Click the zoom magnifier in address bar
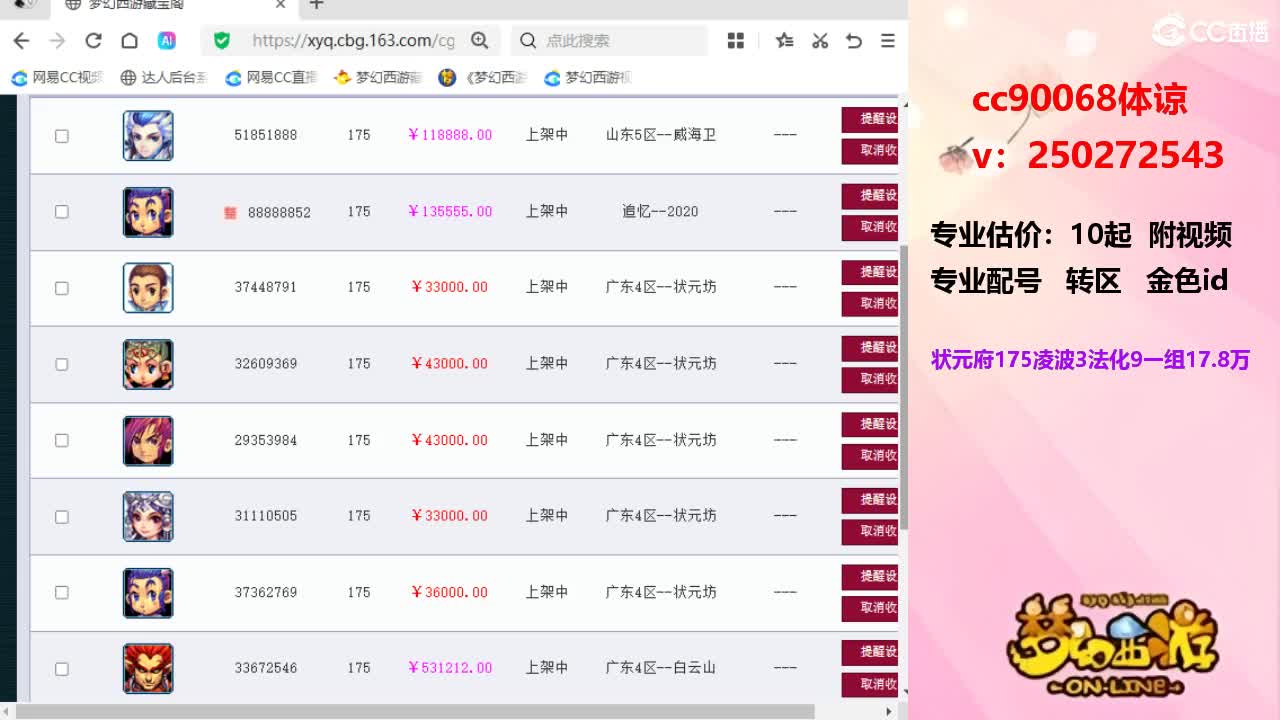1280x720 pixels. pos(480,41)
